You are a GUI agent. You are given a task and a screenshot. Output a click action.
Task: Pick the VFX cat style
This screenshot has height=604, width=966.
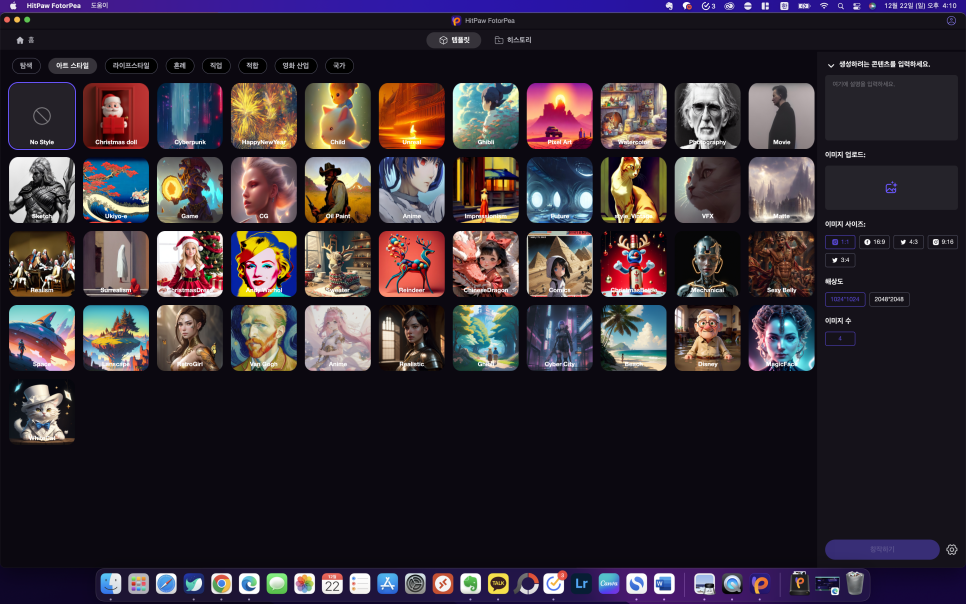coord(707,190)
